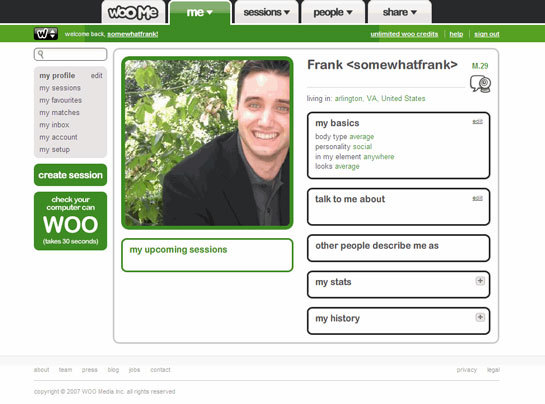Viewport: 545px width, 404px height.
Task: Click the unlimited woo credits link
Action: point(404,34)
